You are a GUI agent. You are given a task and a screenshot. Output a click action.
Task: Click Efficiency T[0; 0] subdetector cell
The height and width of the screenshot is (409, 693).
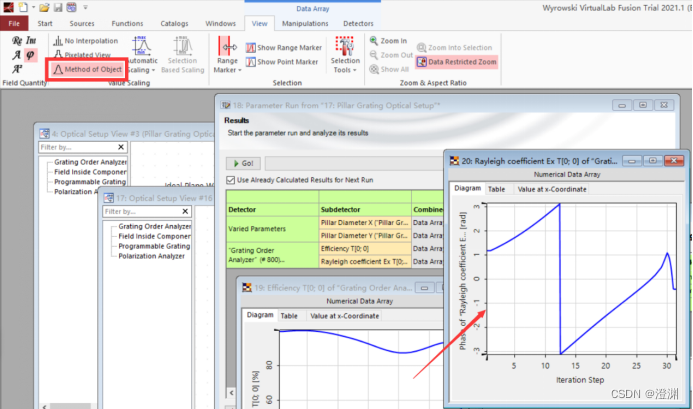365,248
